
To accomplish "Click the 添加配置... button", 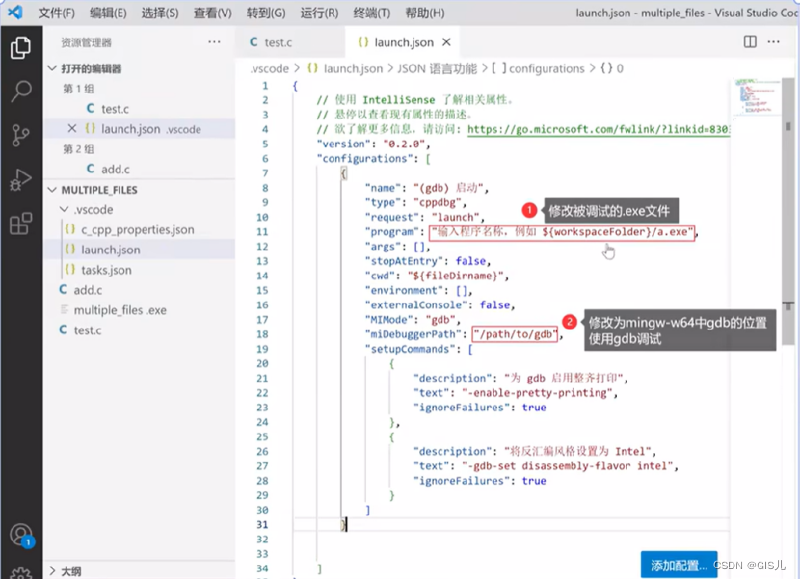I will pos(679,565).
